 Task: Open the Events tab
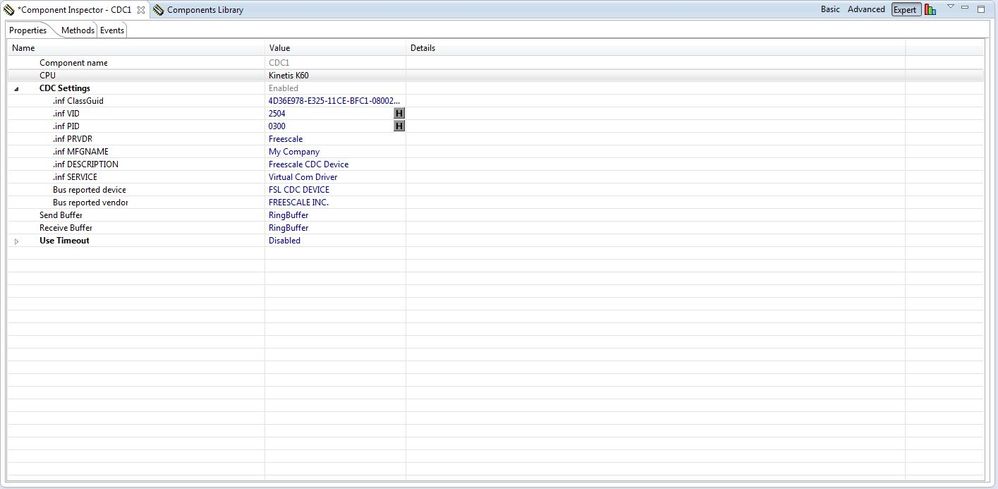pyautogui.click(x=112, y=31)
